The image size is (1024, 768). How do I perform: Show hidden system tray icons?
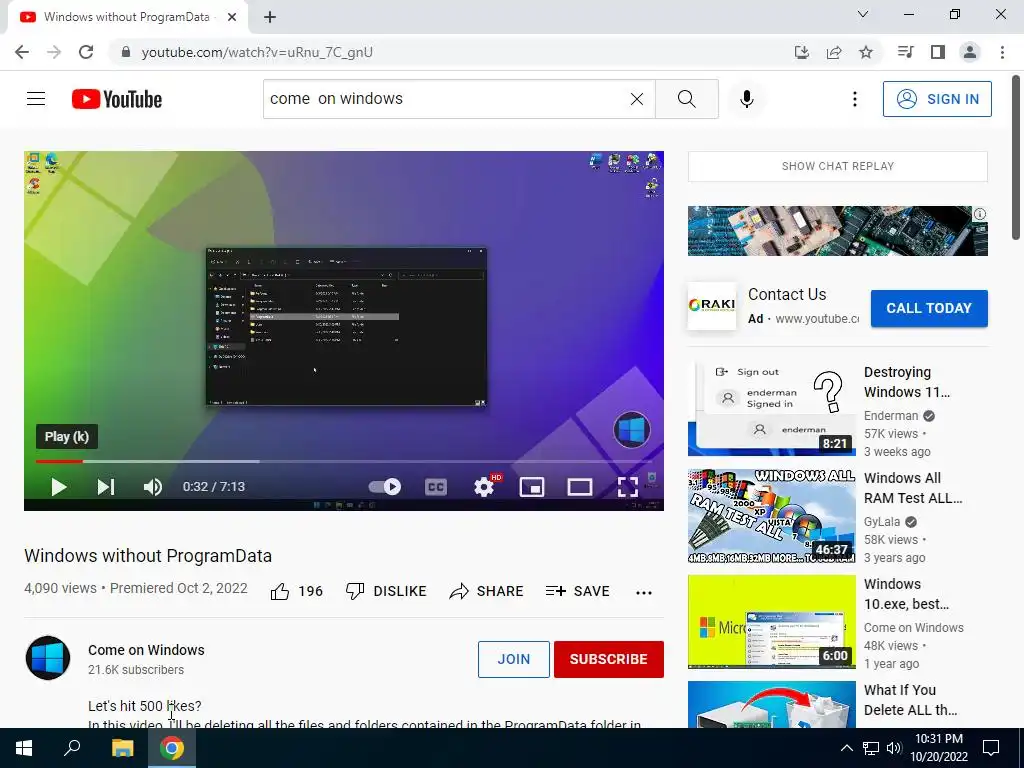[846, 748]
